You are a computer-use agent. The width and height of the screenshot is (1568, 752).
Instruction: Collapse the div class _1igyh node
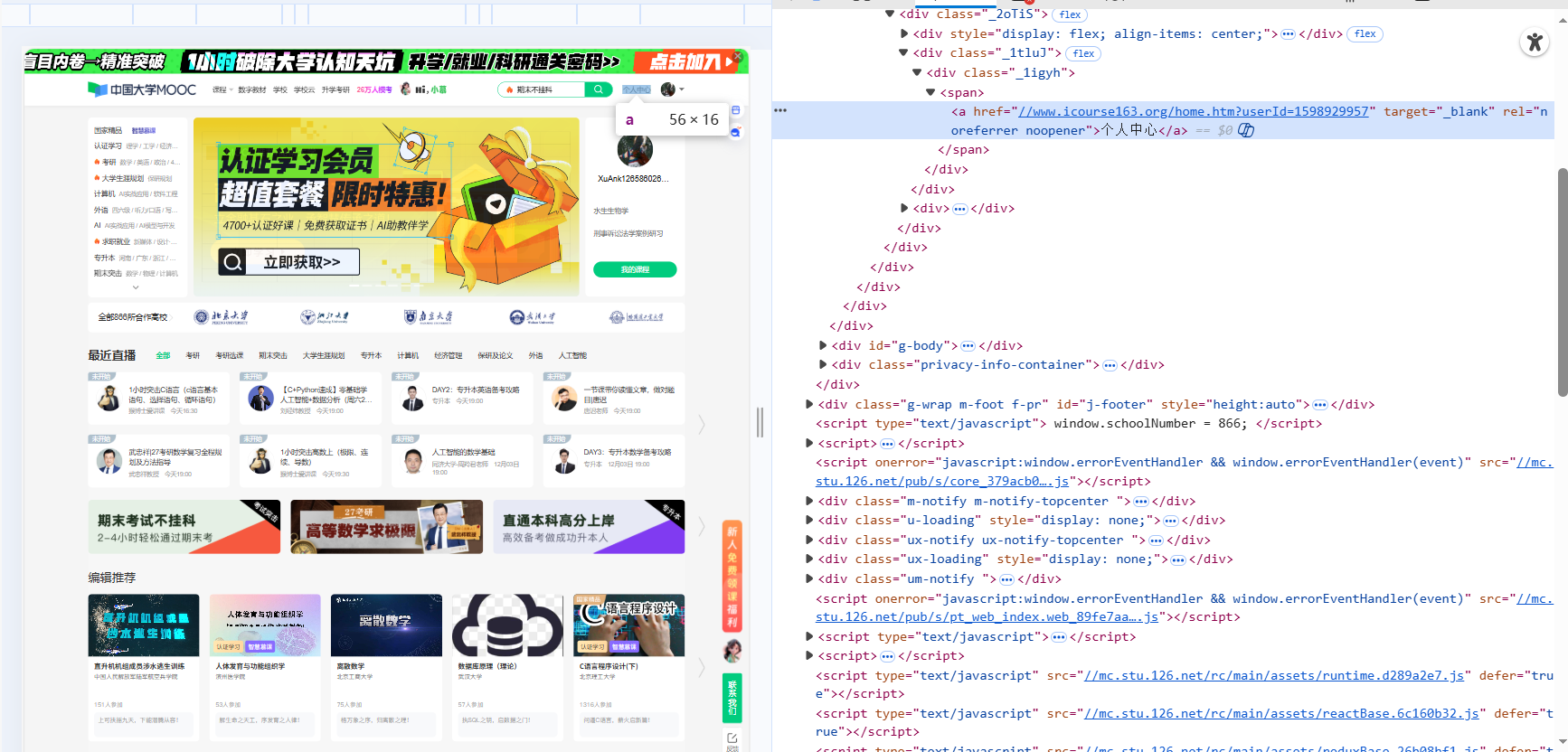(x=917, y=72)
